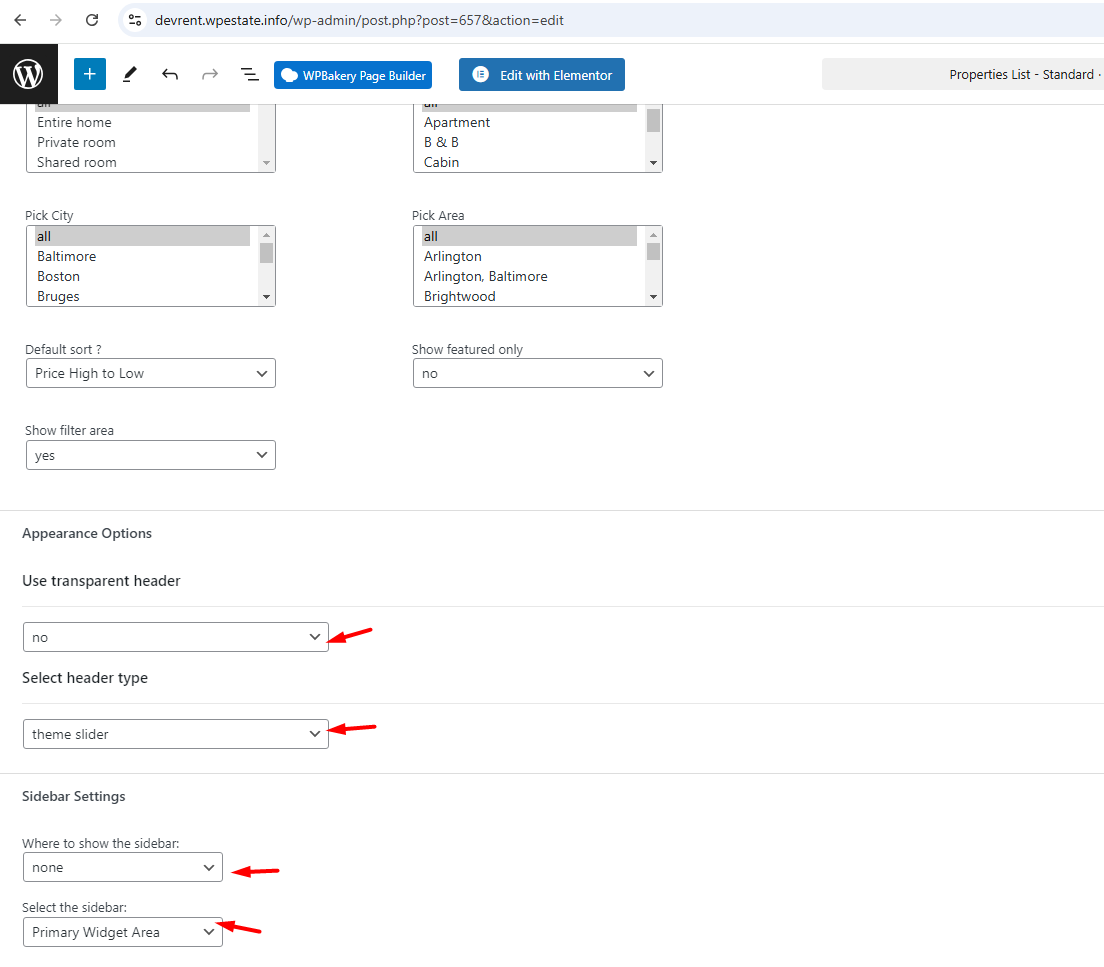Select Baltimore in Pick City list
1104x967 pixels.
pyautogui.click(x=67, y=256)
